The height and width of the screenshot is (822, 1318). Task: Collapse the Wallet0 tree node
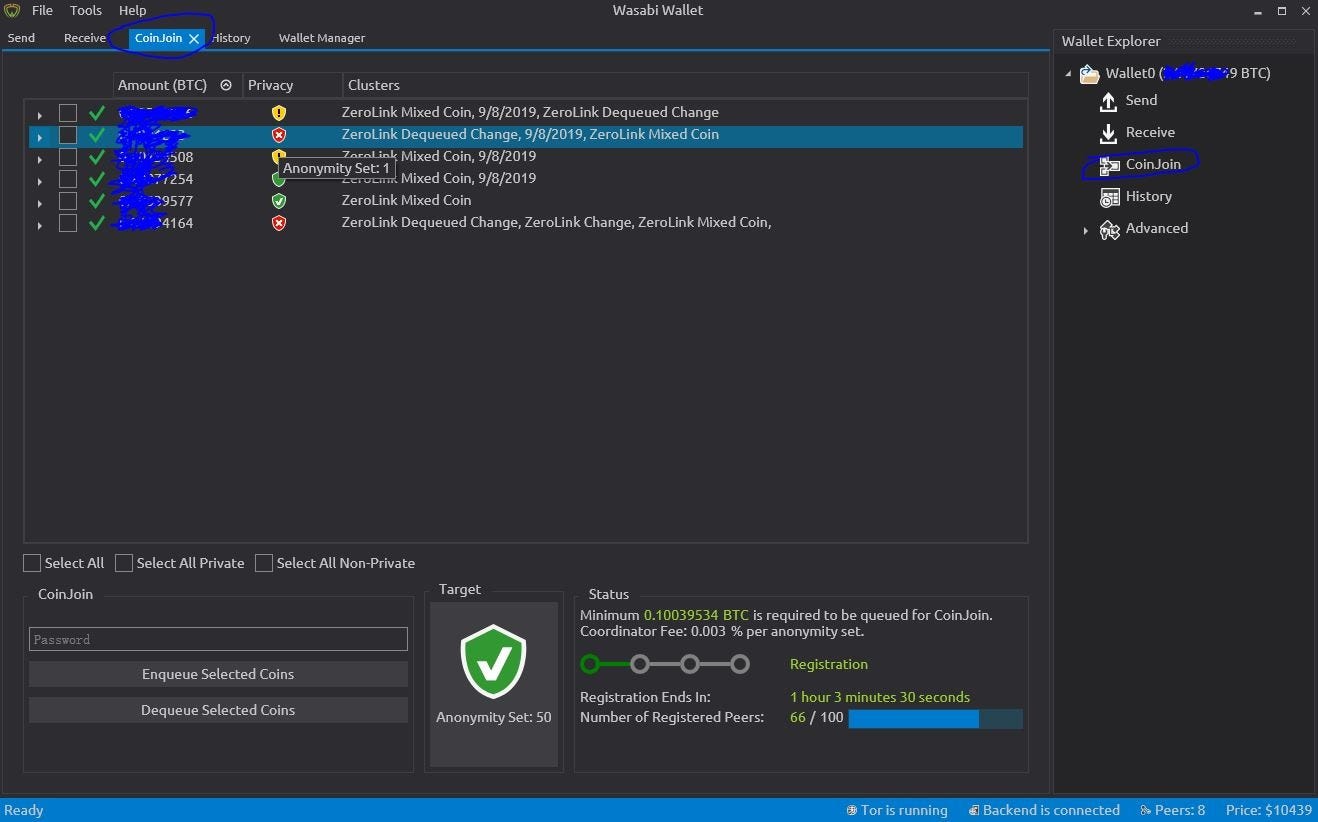tap(1068, 73)
